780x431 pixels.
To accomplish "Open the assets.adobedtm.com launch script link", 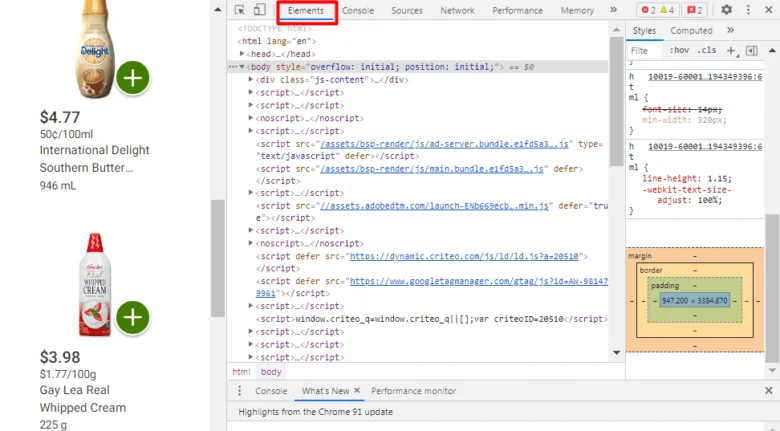I will [x=434, y=206].
